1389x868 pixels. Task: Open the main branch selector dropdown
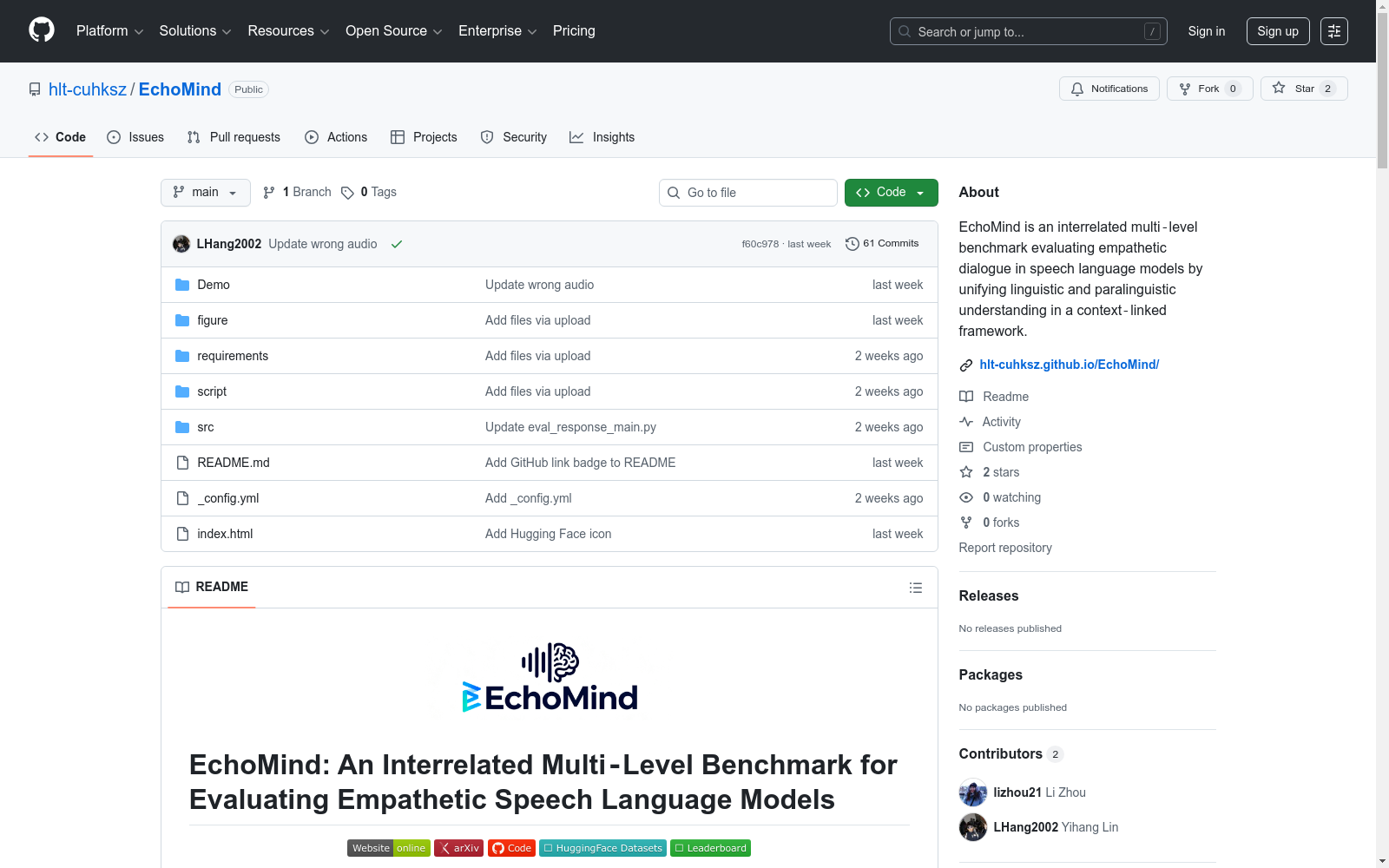(206, 193)
